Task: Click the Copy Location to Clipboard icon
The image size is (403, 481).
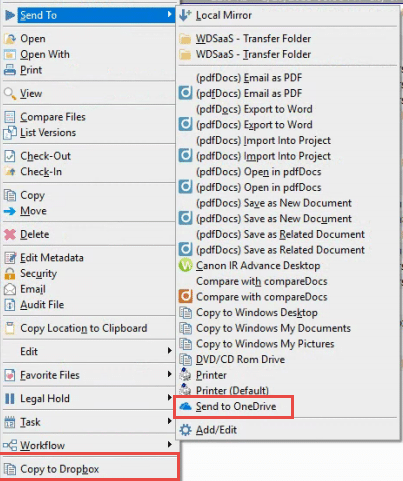Action: tap(10, 328)
